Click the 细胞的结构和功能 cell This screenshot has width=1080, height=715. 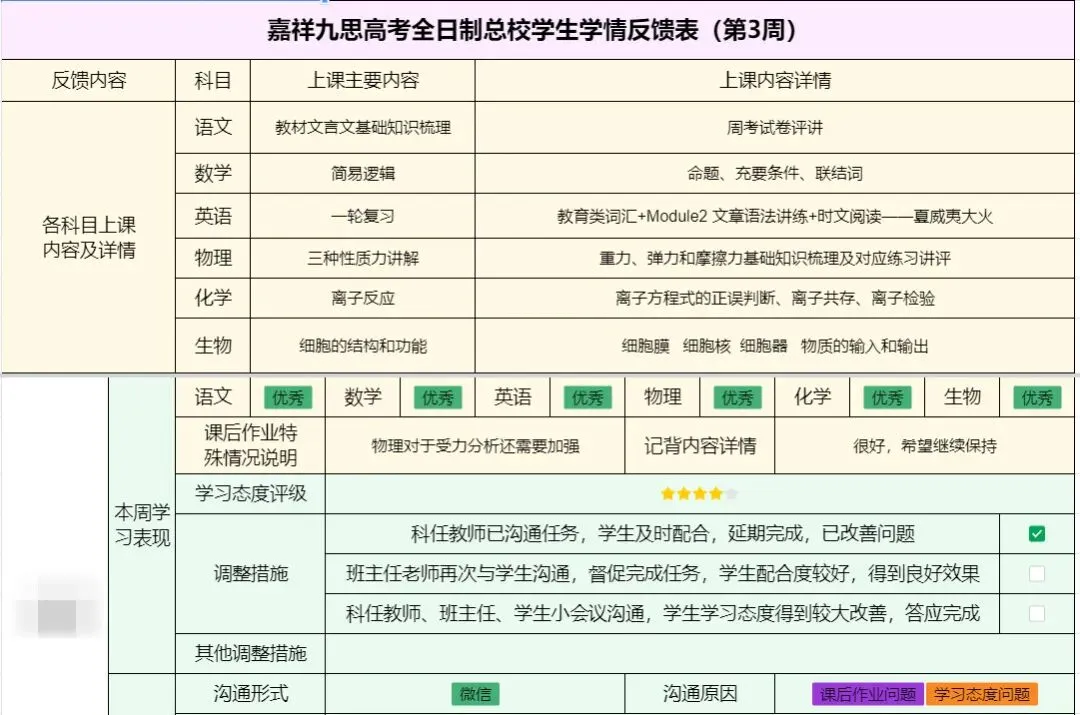tap(363, 346)
